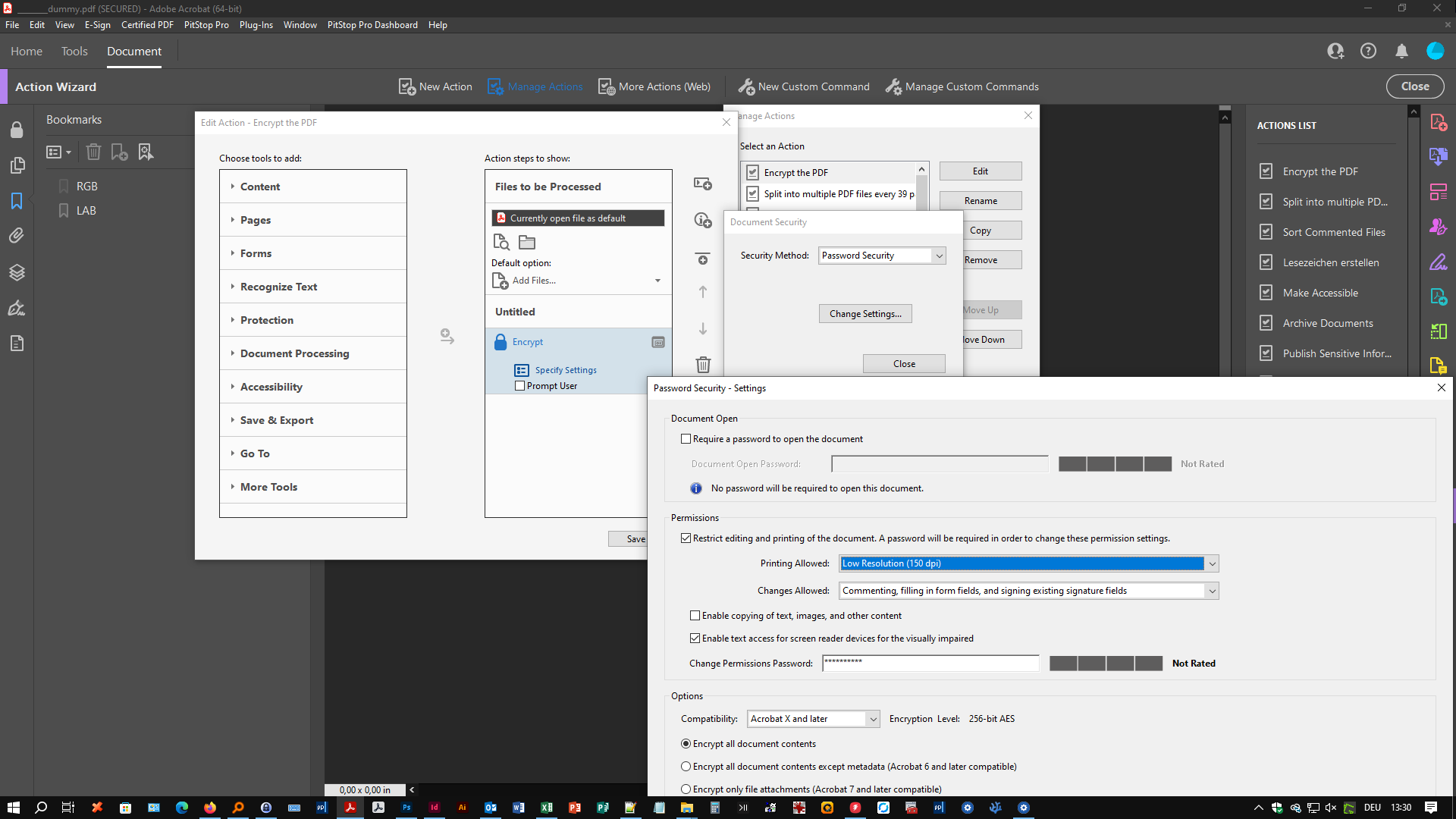
Task: Switch to the Tools tab
Action: pos(74,51)
